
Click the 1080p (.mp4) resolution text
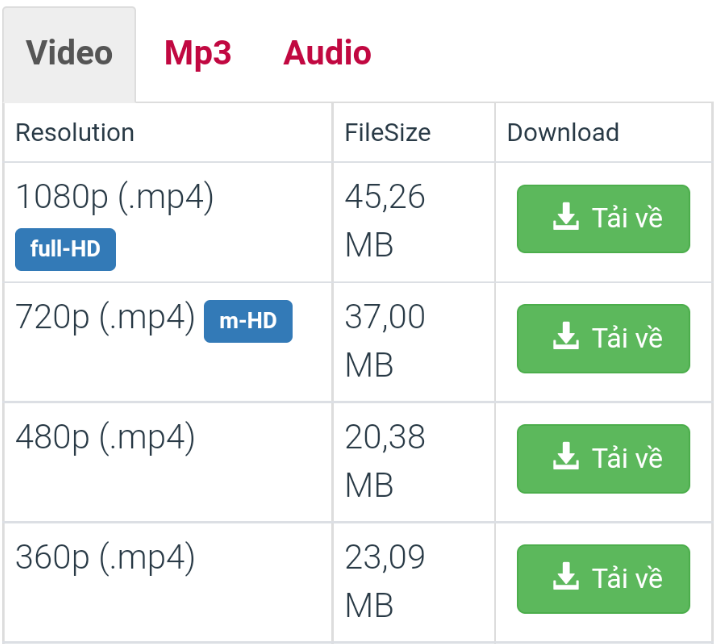click(x=115, y=197)
